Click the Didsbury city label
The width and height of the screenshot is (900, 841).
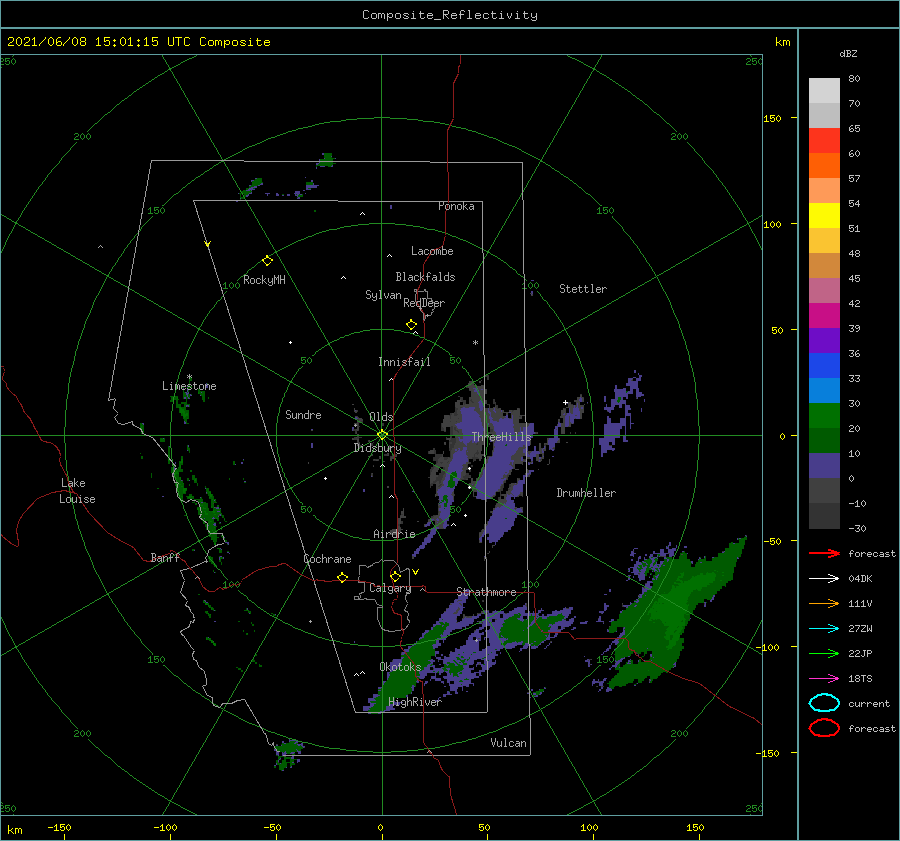point(378,448)
